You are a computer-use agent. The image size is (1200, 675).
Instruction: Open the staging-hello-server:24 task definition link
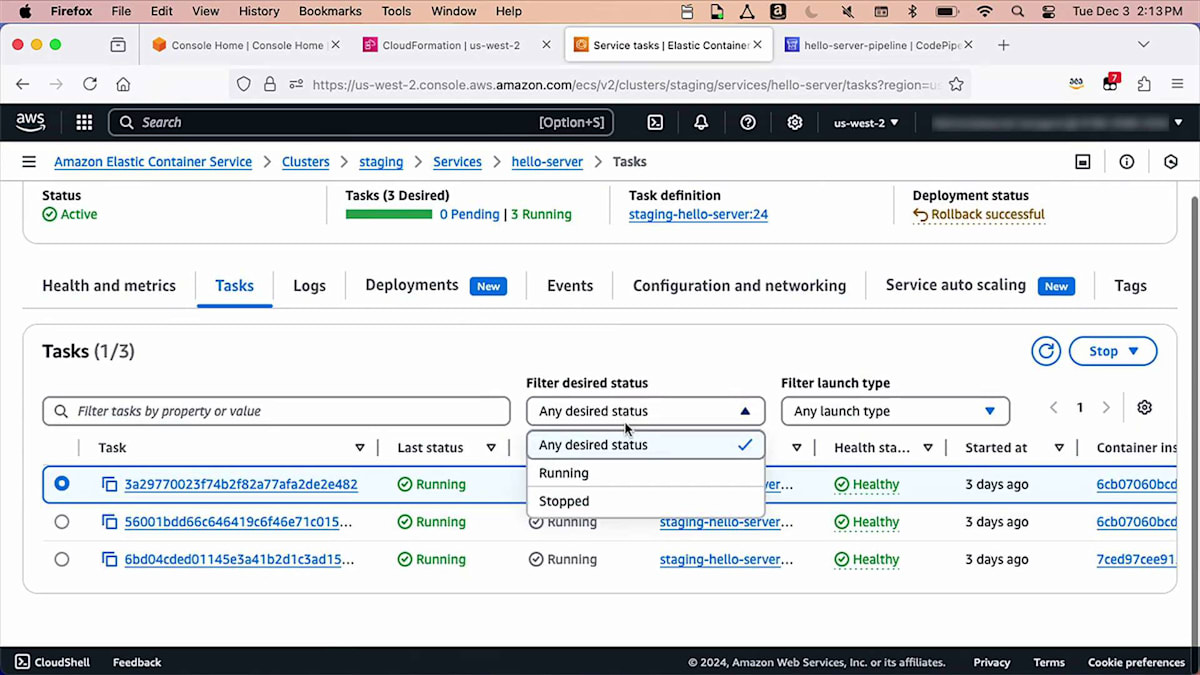[698, 214]
